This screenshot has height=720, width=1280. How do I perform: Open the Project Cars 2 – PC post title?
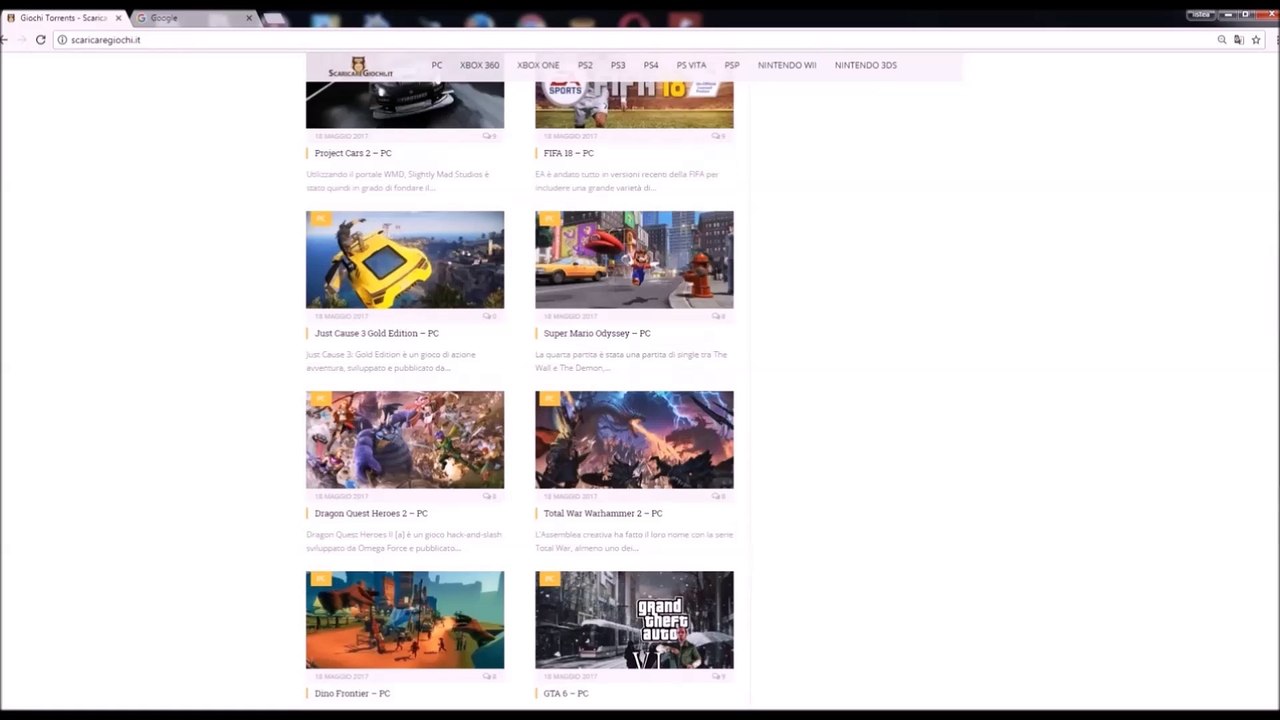[353, 153]
